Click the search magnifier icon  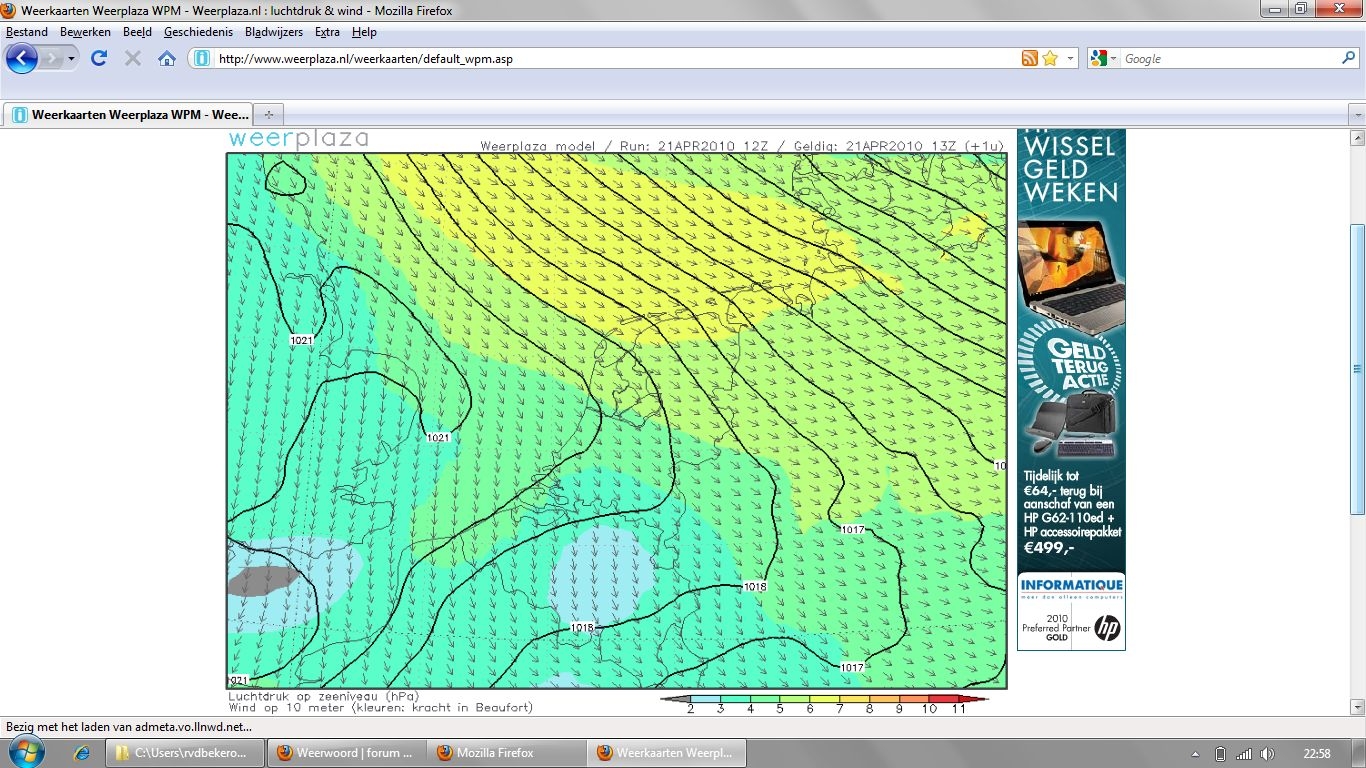[1348, 59]
